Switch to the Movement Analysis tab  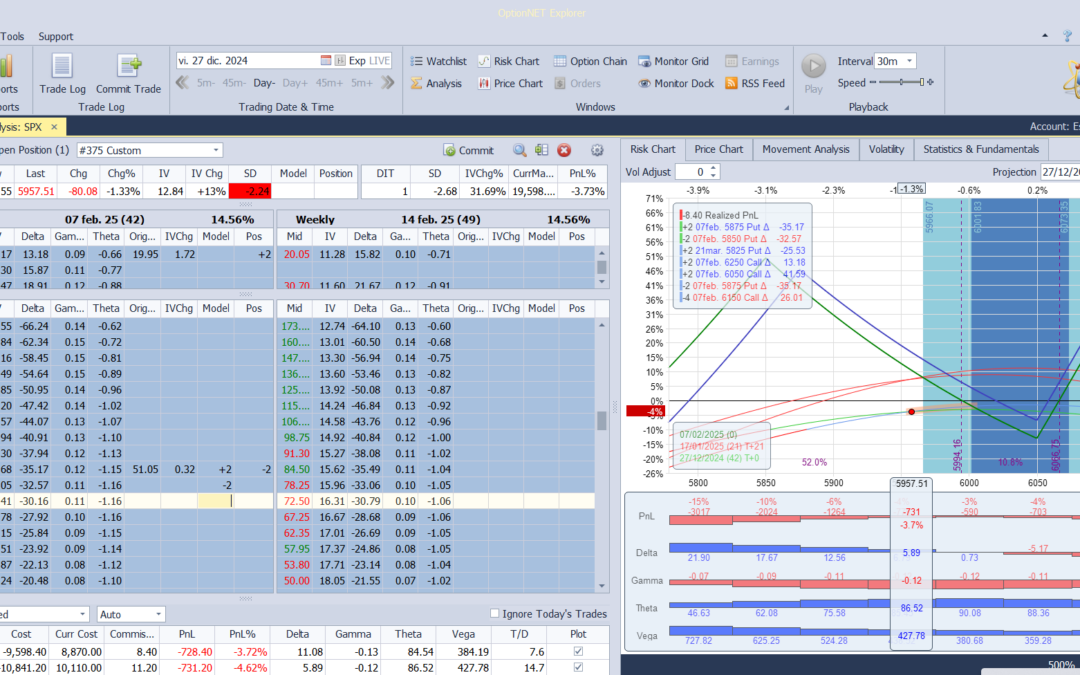click(x=805, y=149)
